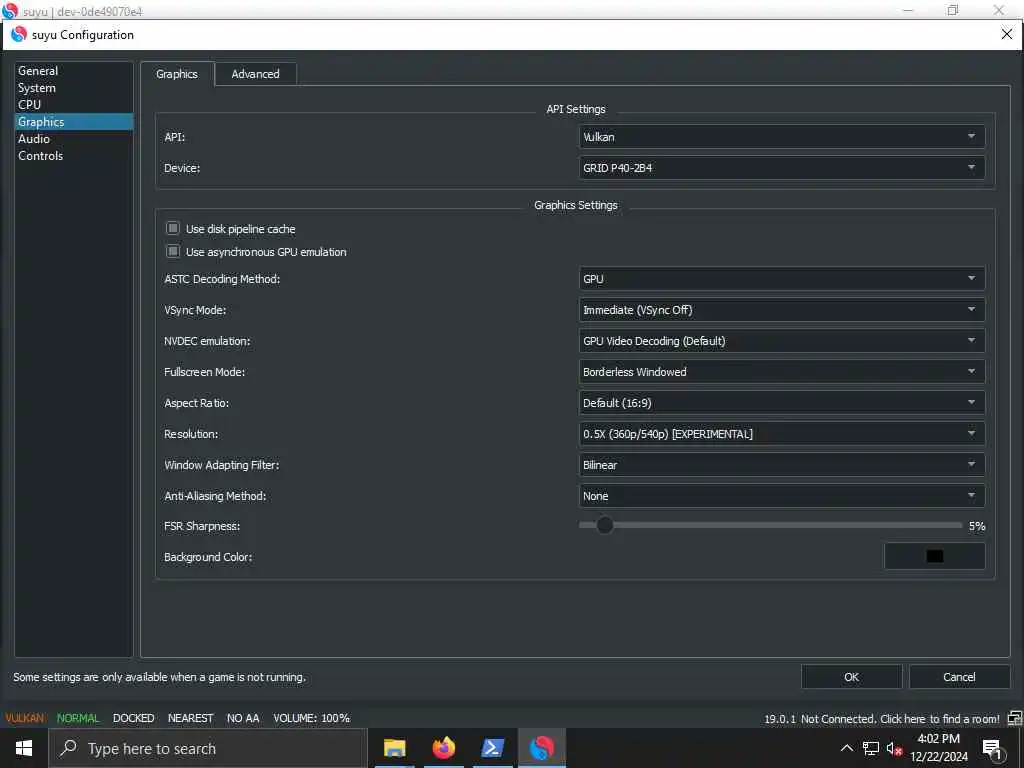
Task: Open PowerShell from the taskbar
Action: (x=492, y=748)
